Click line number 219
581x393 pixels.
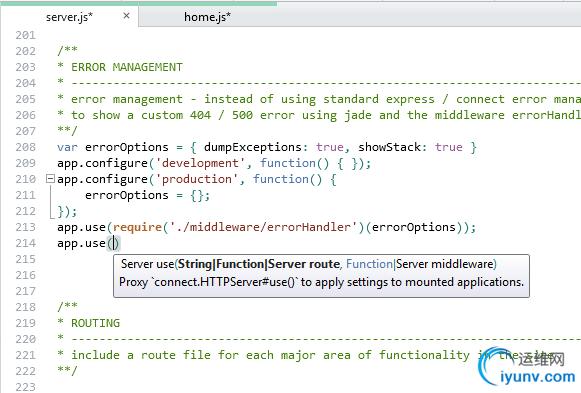[x=26, y=323]
